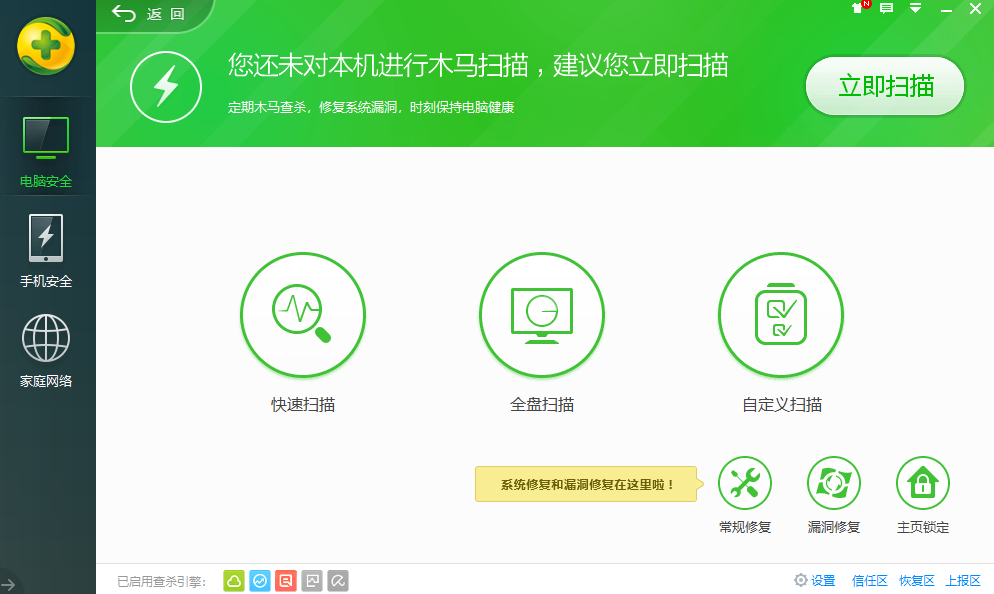Screen dimensions: 994x594
Task: Open the main menu dropdown arrow
Action: (x=915, y=8)
